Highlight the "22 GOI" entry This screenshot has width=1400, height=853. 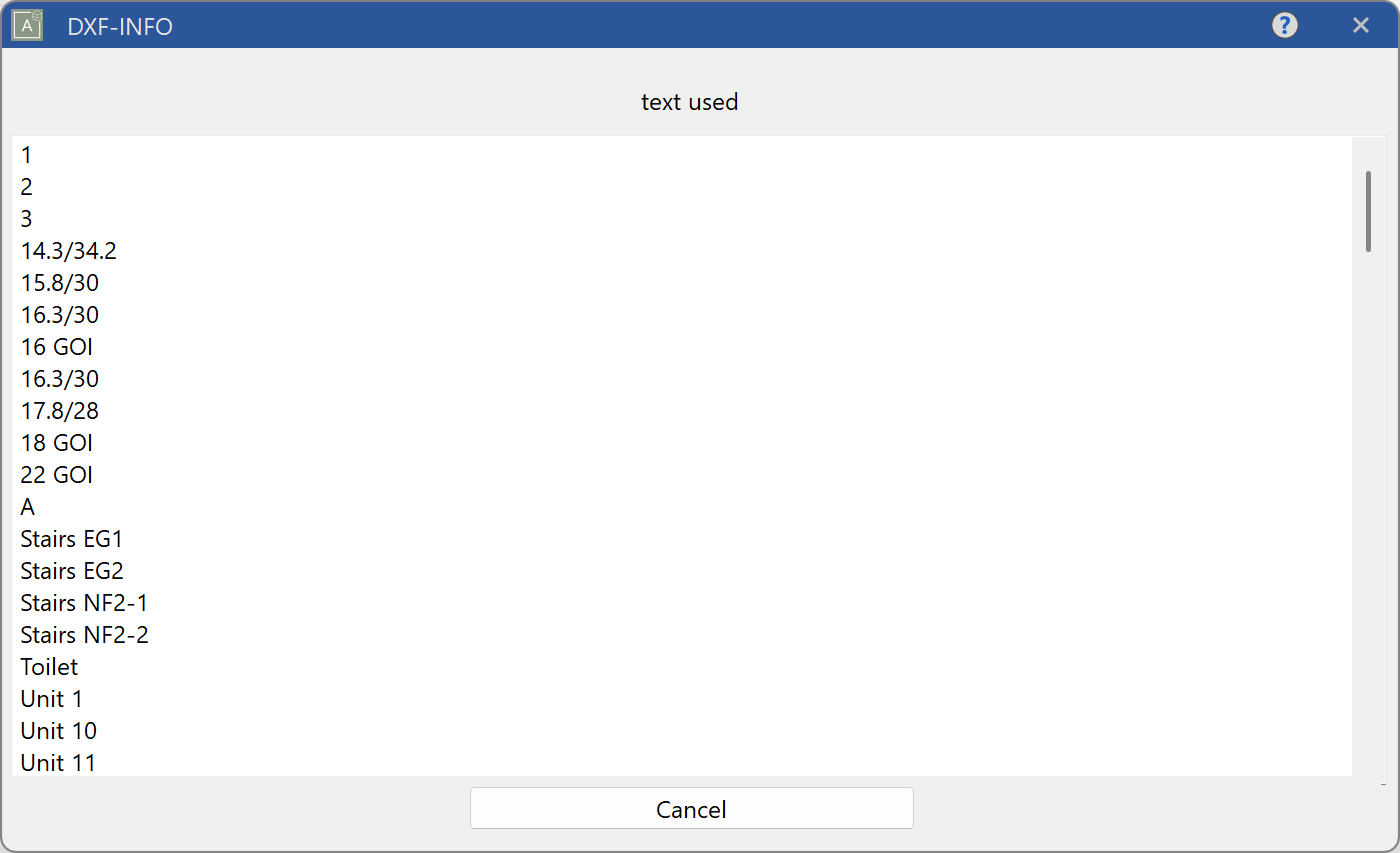(x=57, y=475)
